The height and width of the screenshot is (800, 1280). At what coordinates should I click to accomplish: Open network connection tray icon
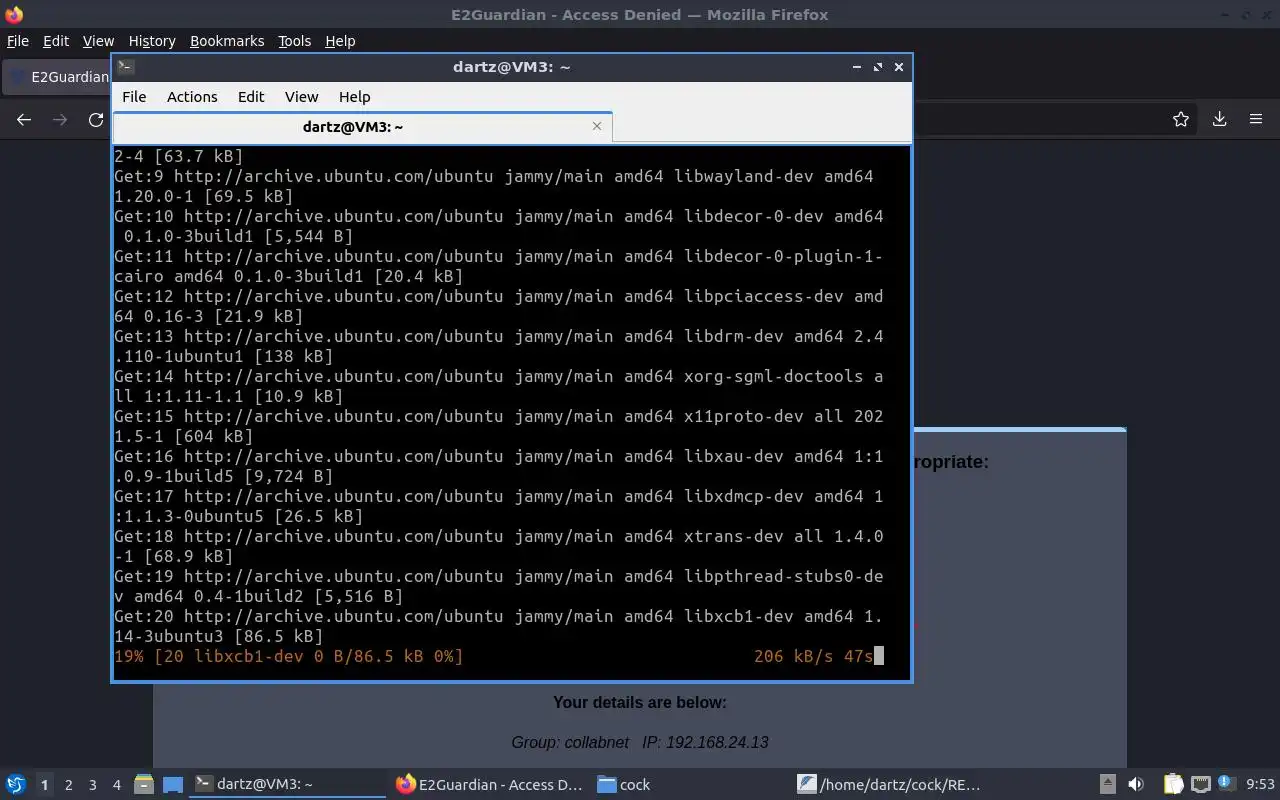[x=1200, y=785]
